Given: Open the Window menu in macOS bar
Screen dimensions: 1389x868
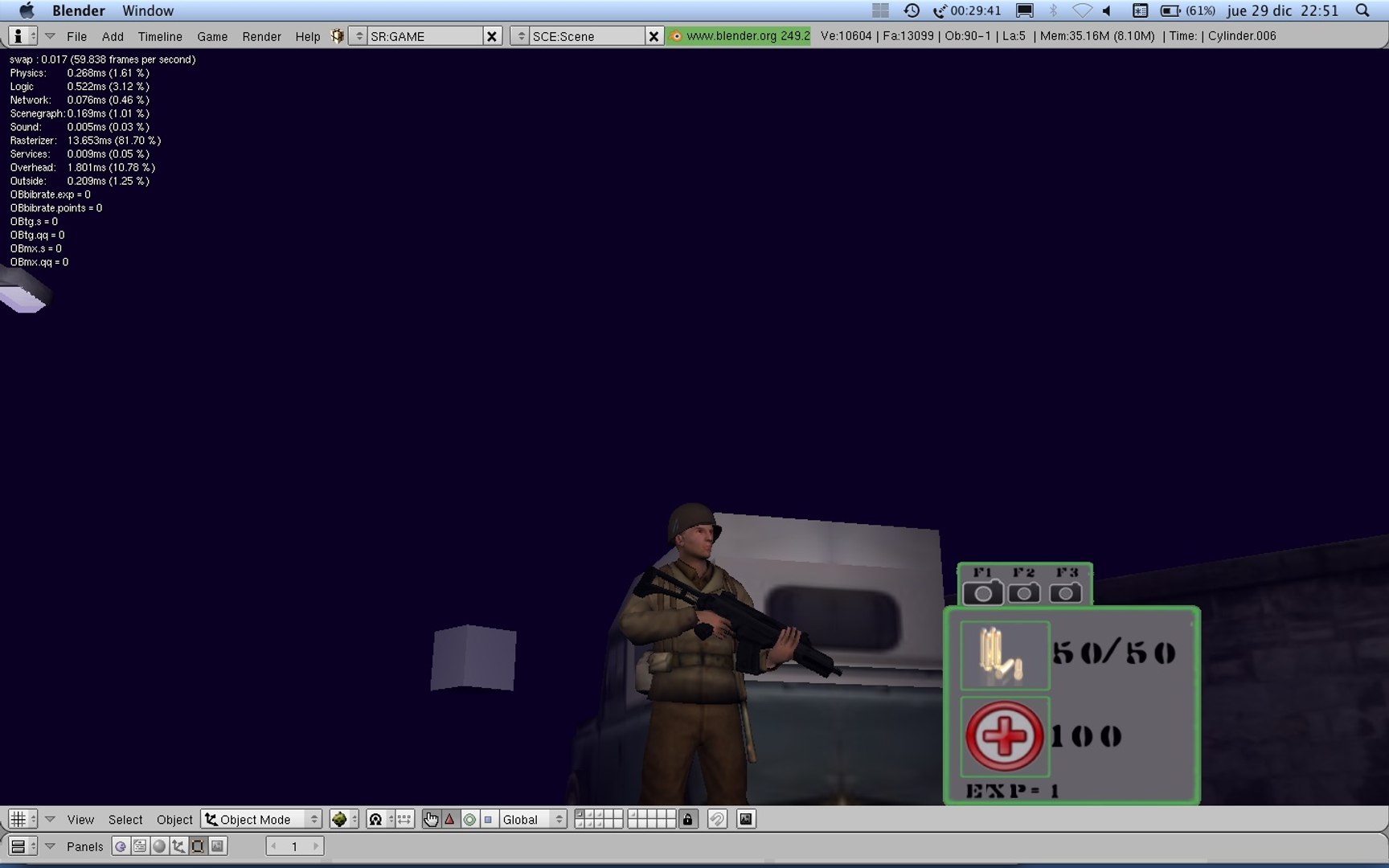Looking at the screenshot, I should [x=148, y=10].
